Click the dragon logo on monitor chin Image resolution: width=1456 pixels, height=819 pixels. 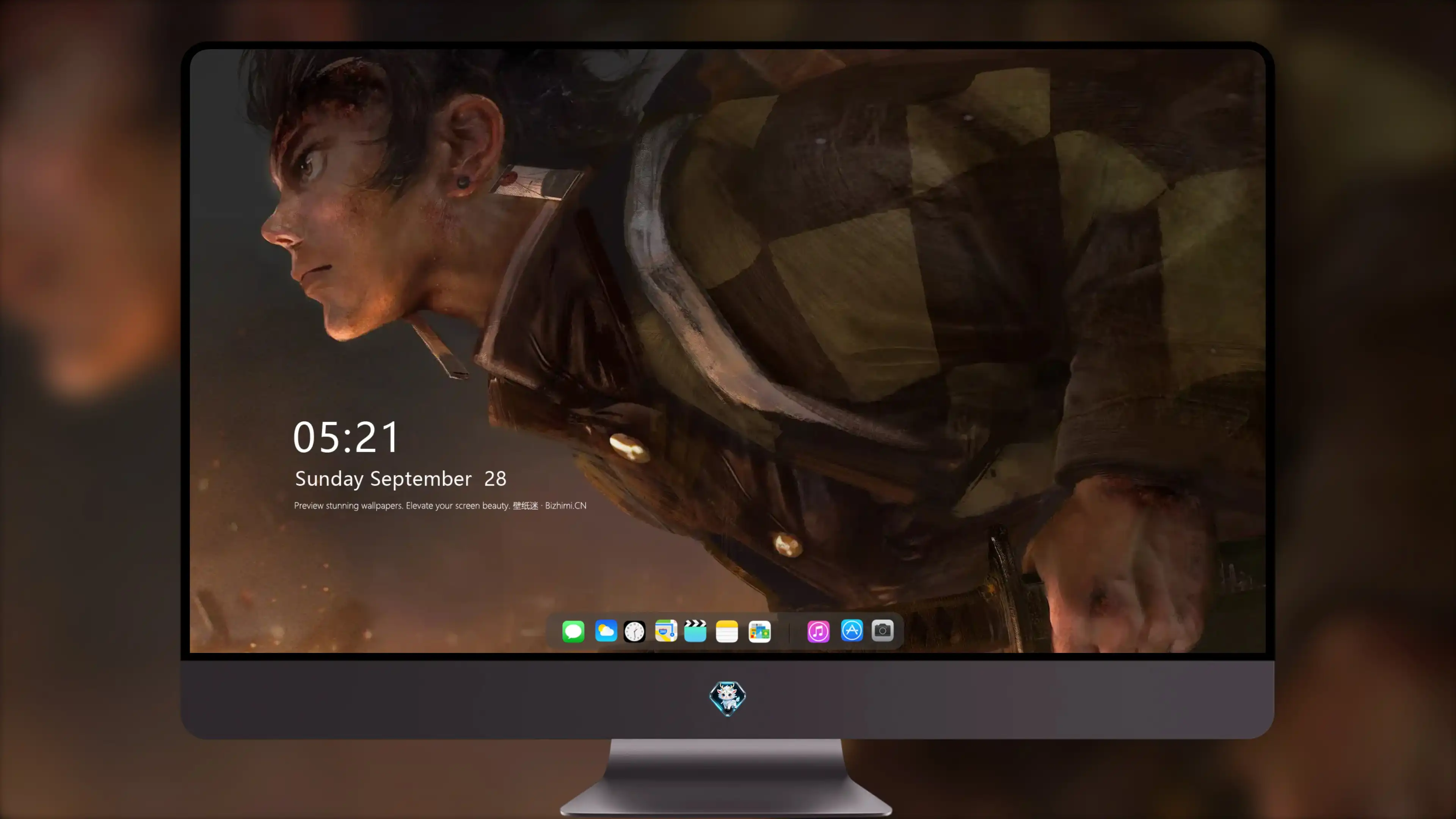coord(728,698)
